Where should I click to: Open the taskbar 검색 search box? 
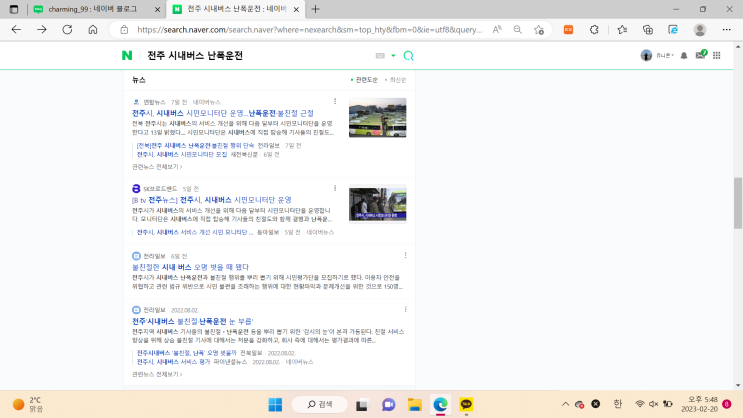319,404
